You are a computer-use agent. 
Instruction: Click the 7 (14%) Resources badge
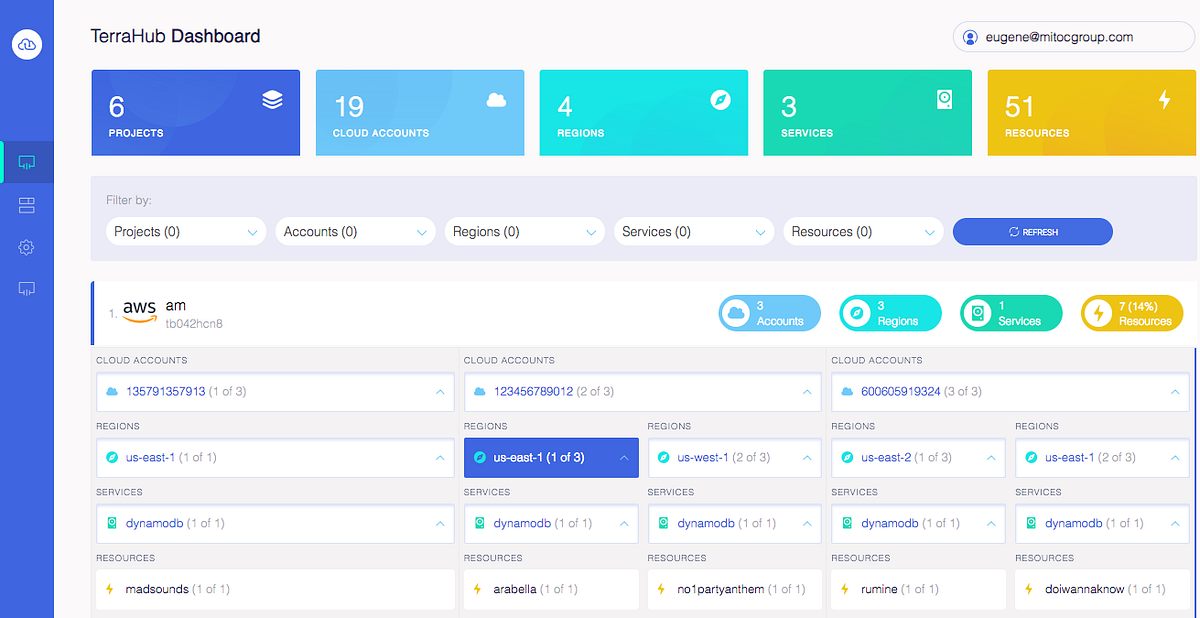coord(1131,312)
